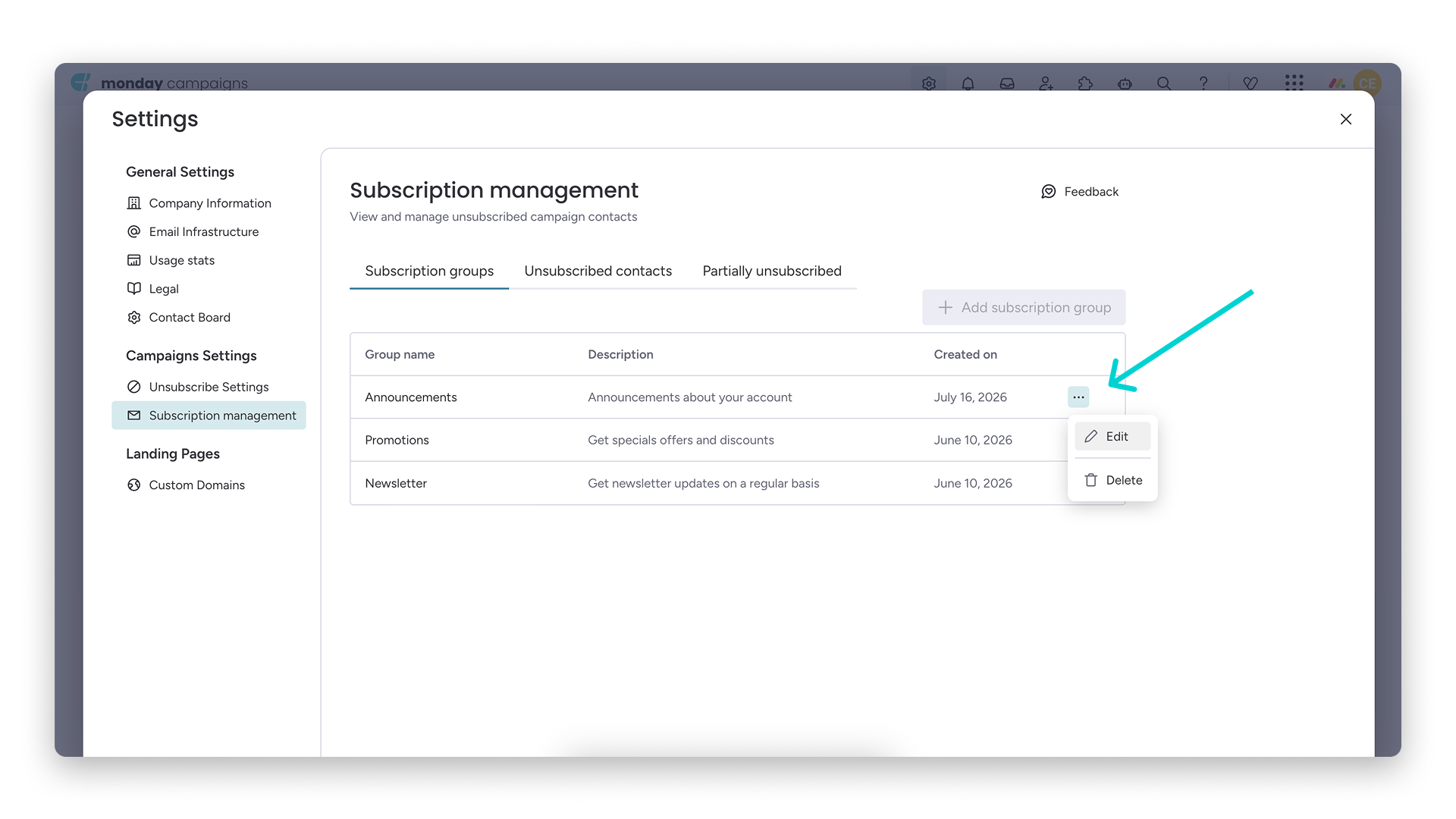The width and height of the screenshot is (1456, 819).
Task: Switch to Unsubscribed contacts tab
Action: 598,271
